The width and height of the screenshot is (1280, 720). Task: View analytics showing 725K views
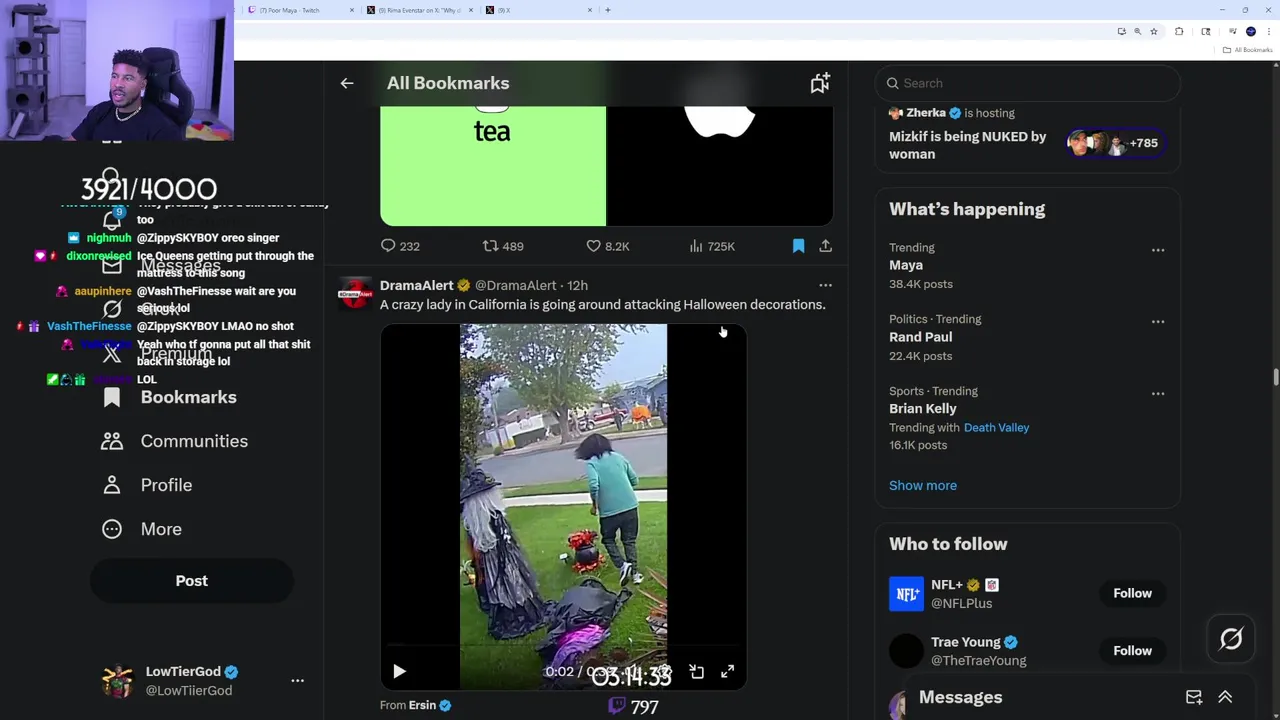(x=712, y=246)
